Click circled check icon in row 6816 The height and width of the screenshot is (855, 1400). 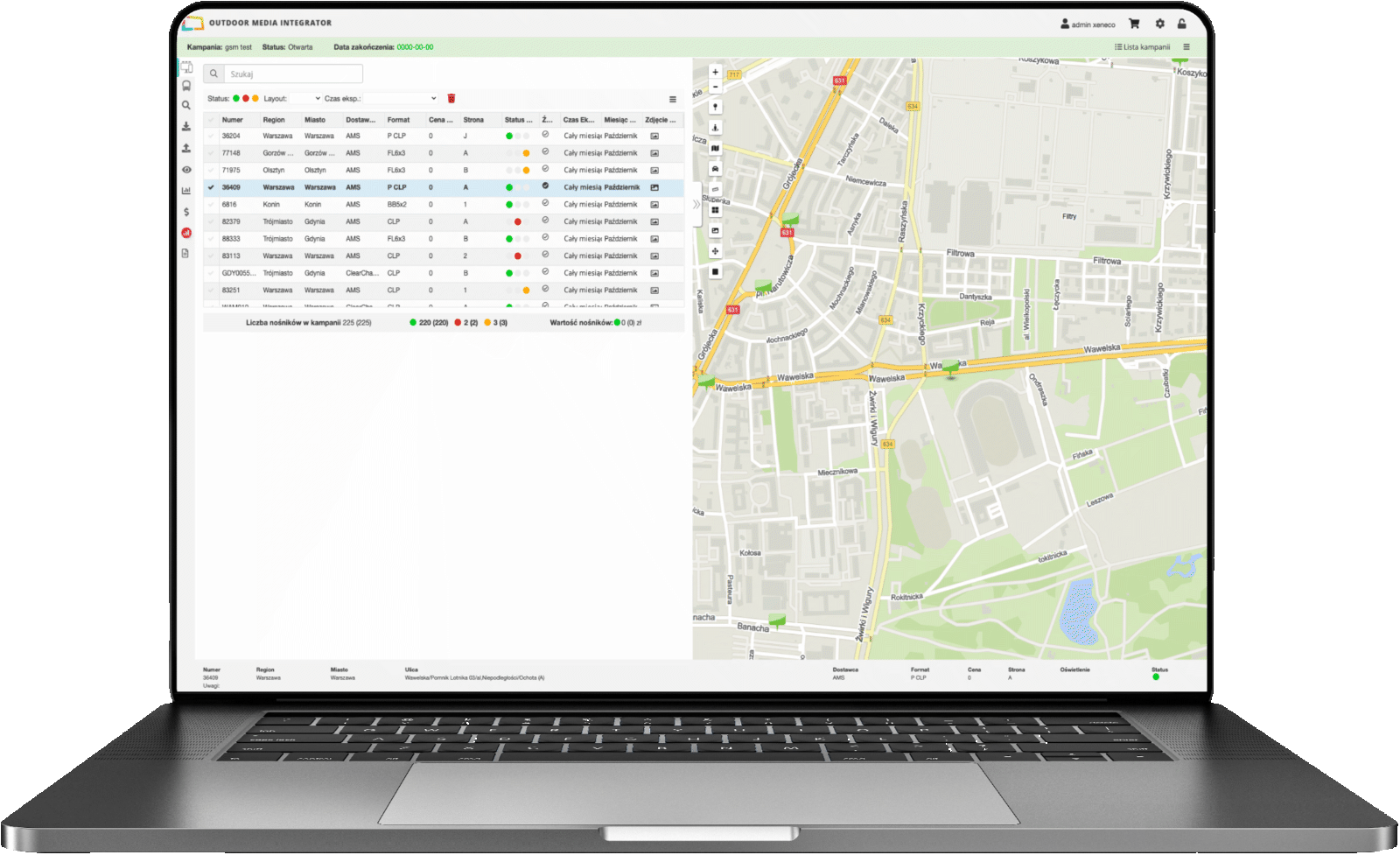pos(545,204)
